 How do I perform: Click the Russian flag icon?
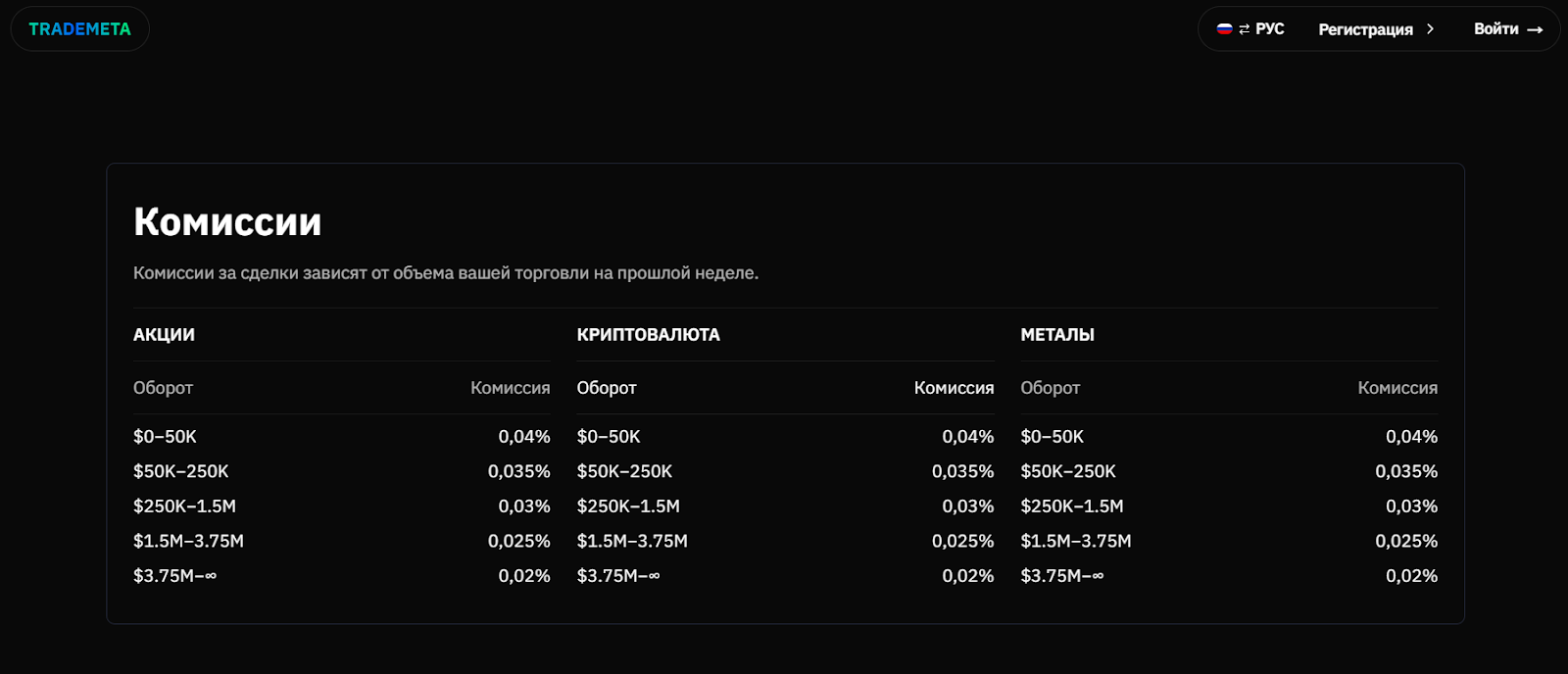tap(1224, 29)
